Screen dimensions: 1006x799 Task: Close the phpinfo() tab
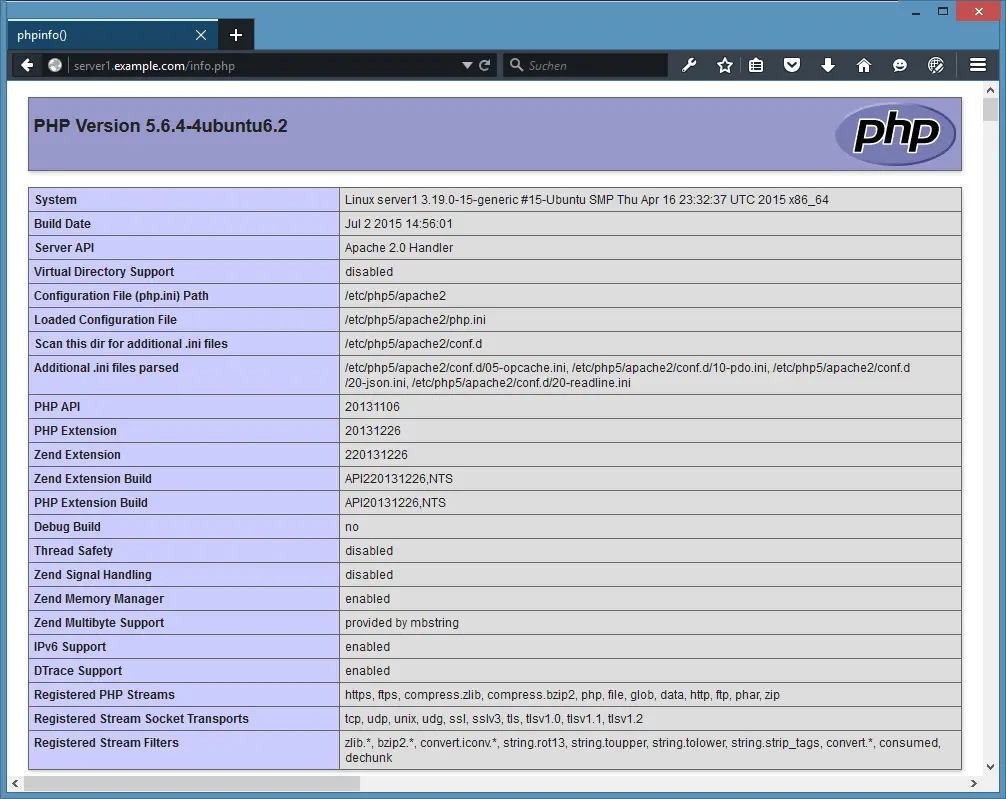pyautogui.click(x=201, y=35)
